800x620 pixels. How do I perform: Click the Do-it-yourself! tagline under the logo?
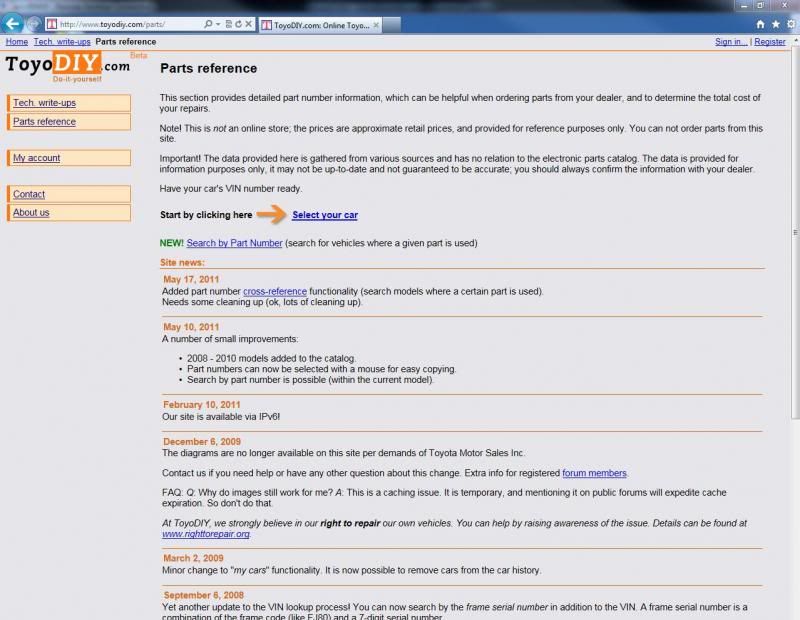click(x=77, y=79)
